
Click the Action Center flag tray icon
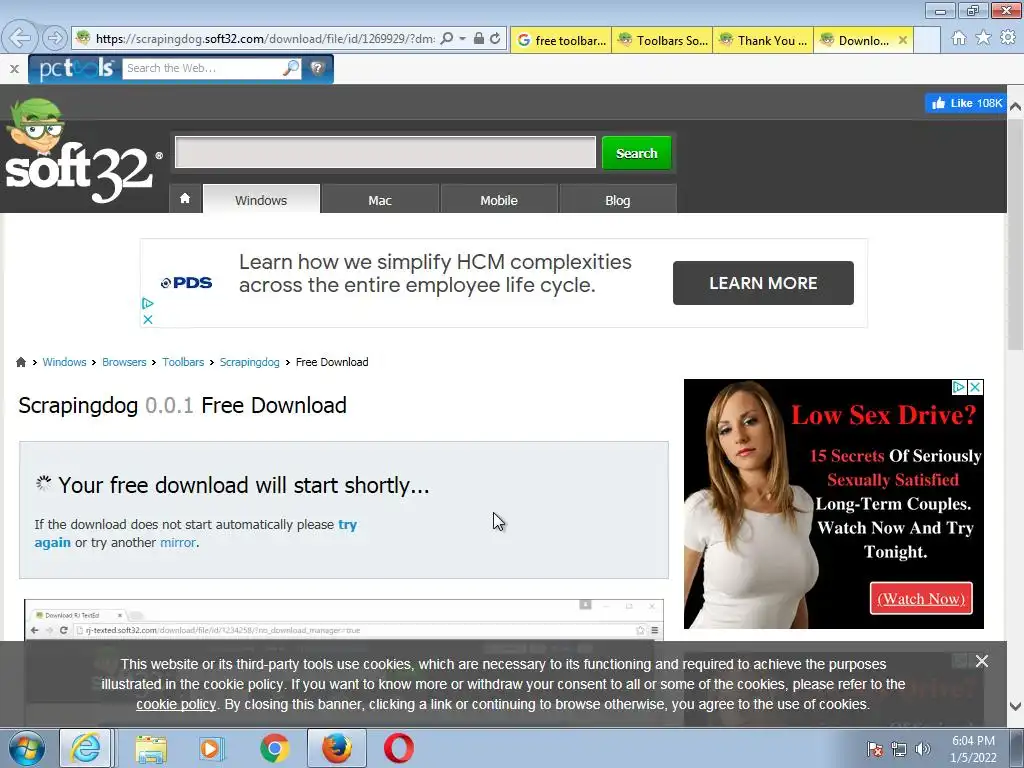[874, 749]
